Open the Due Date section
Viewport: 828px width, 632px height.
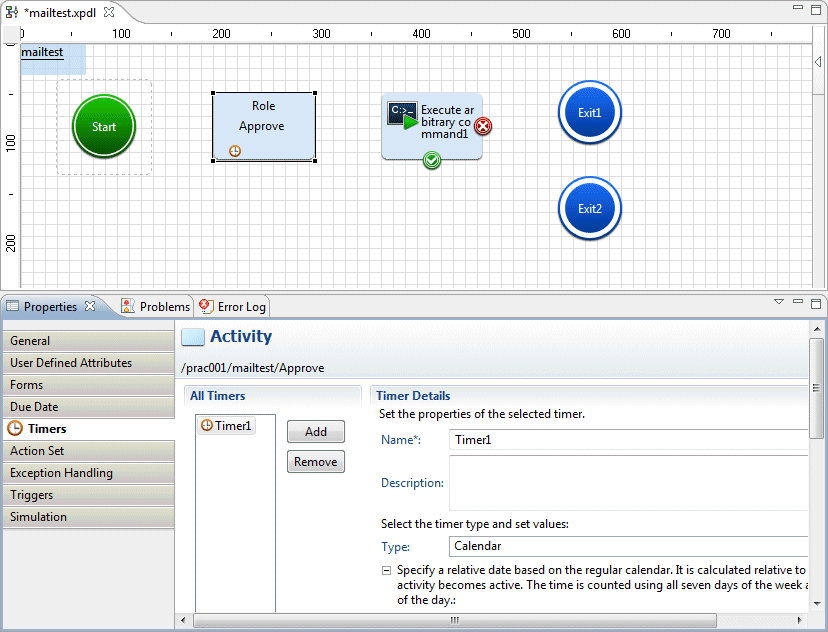coord(89,407)
